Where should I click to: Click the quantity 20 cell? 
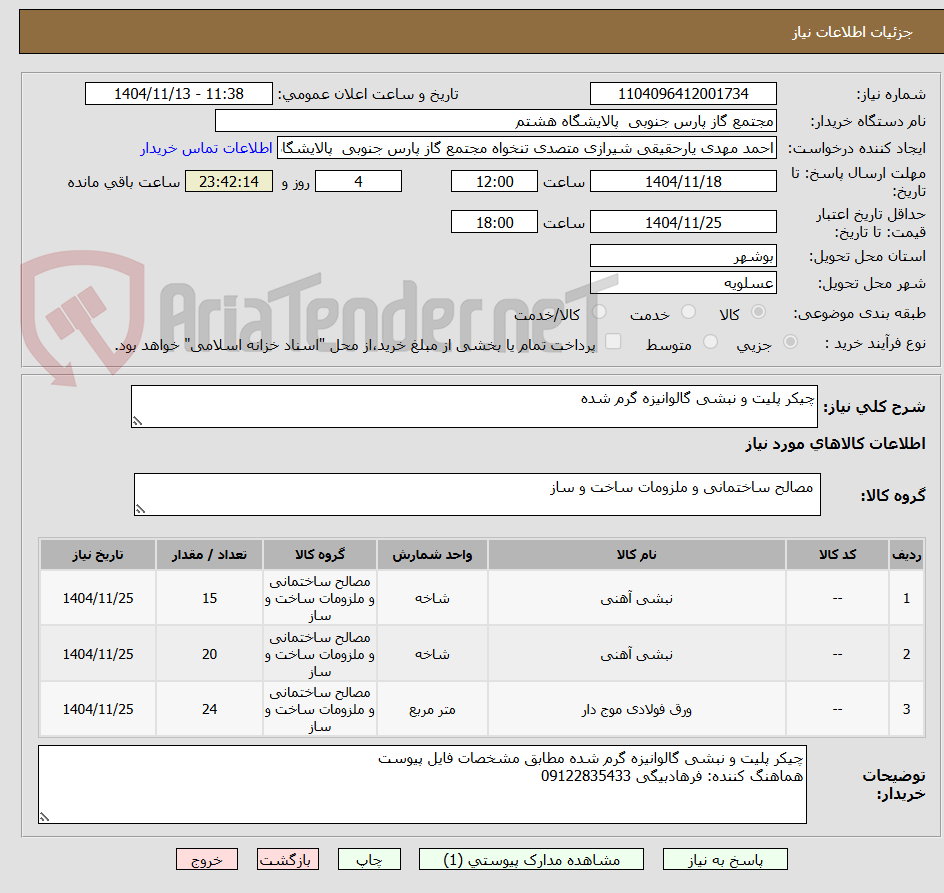[210, 655]
